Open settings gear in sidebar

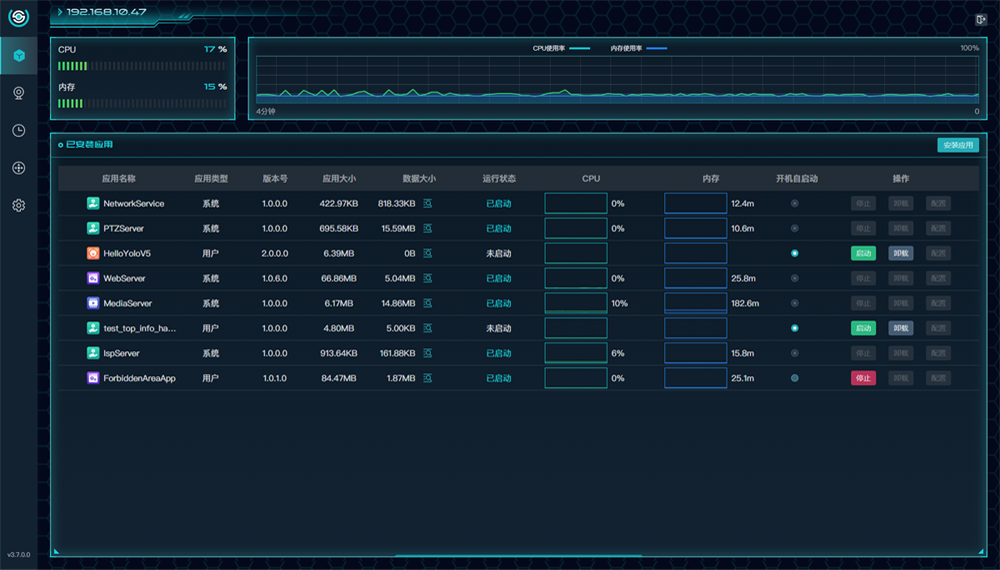pyautogui.click(x=18, y=205)
